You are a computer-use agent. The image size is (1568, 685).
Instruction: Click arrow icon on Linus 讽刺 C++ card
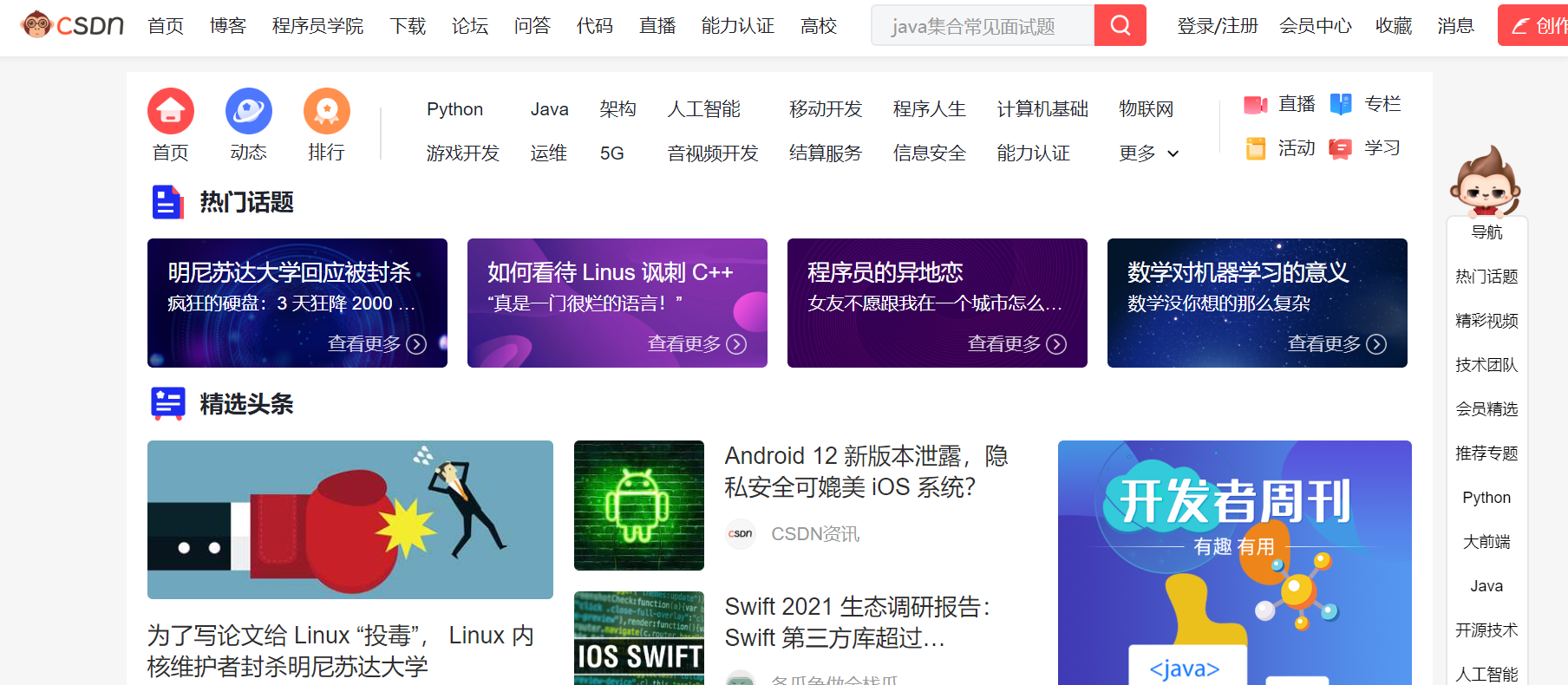pos(736,344)
